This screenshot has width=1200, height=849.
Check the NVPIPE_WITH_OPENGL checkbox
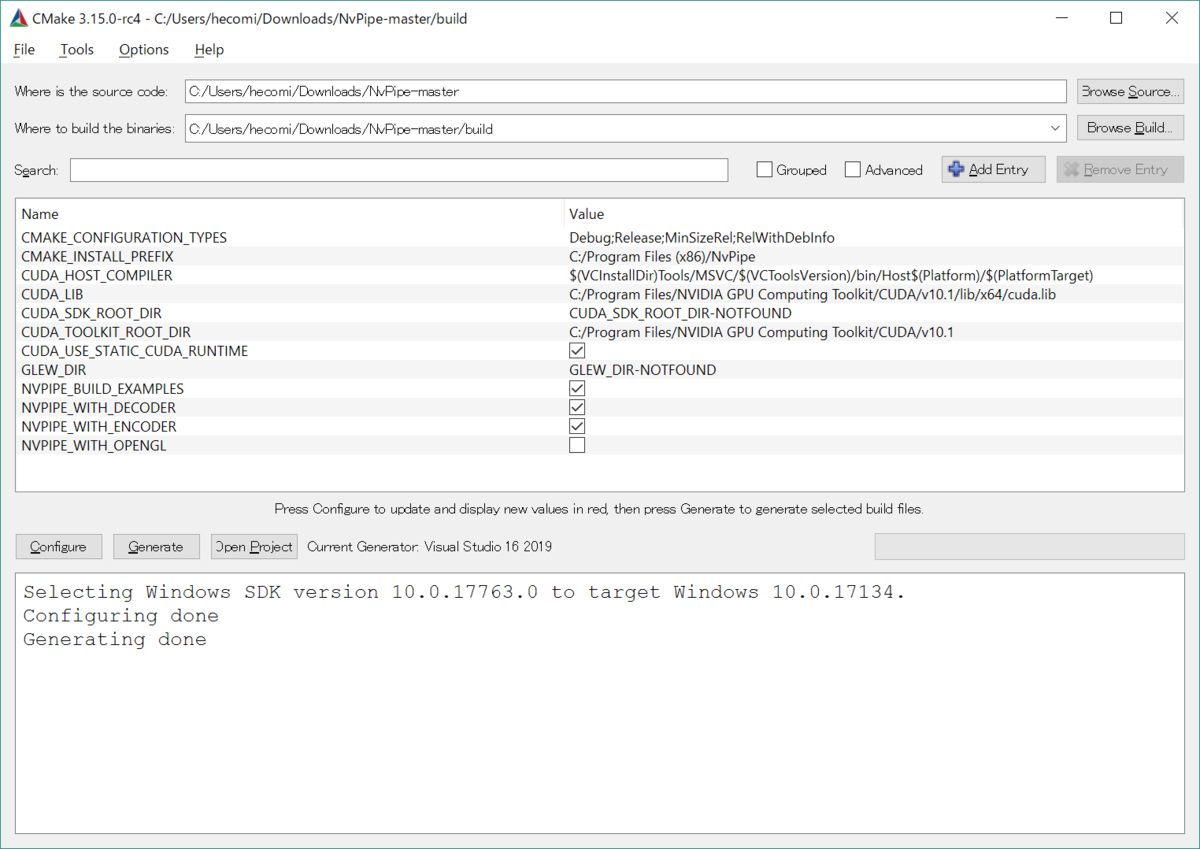tap(577, 445)
